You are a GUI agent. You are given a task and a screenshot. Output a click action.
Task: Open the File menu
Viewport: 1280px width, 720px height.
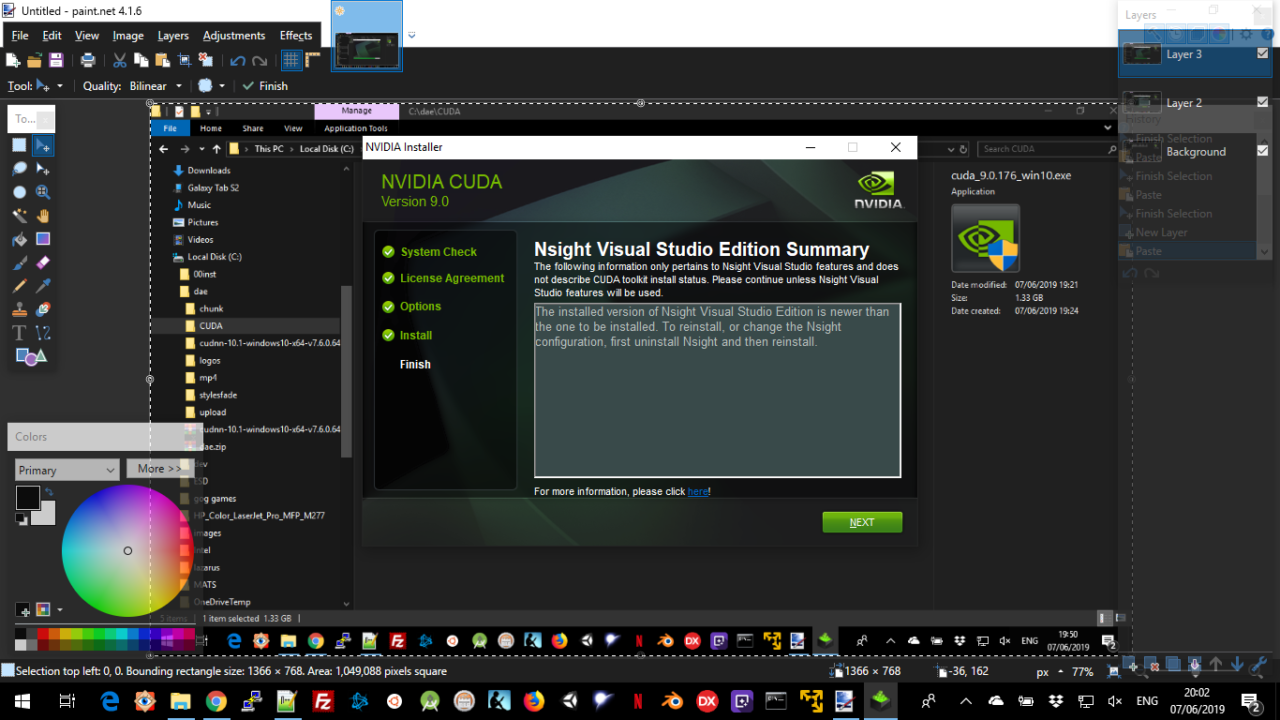pyautogui.click(x=20, y=35)
